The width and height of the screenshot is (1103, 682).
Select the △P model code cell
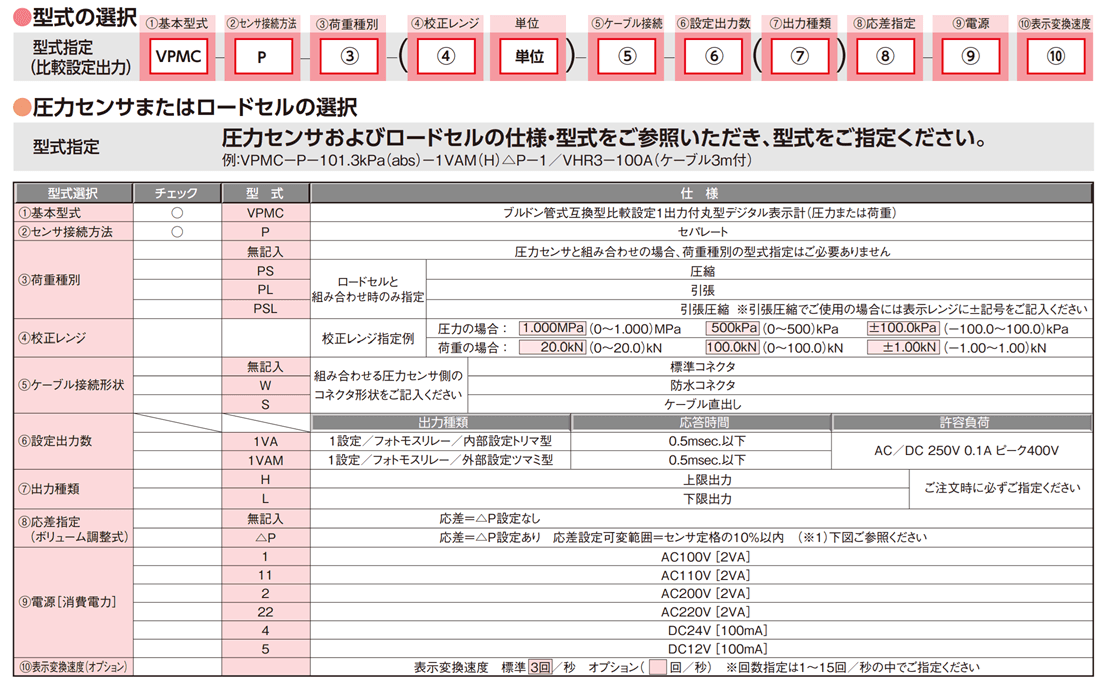click(265, 538)
